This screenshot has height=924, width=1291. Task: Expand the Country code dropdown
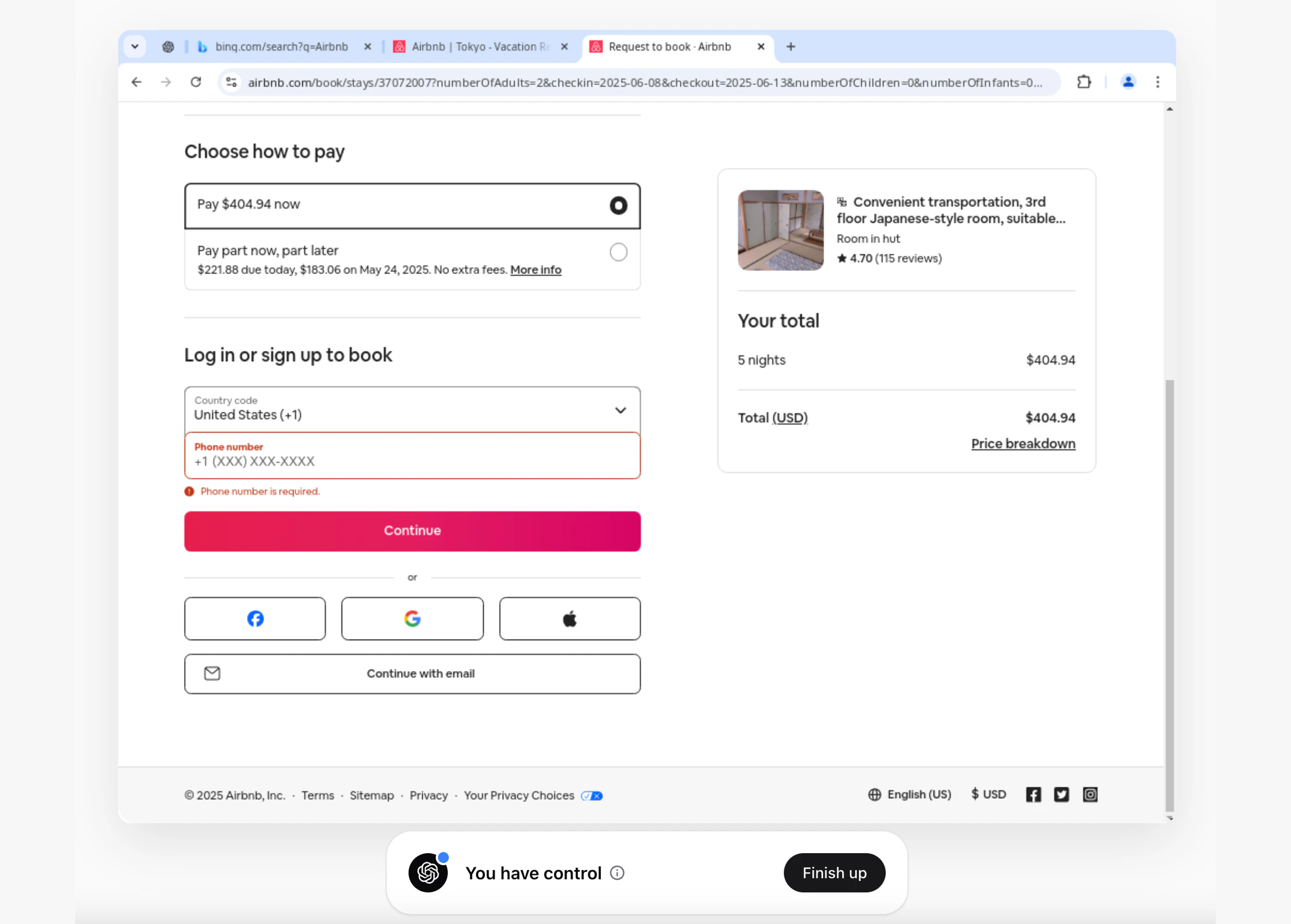tap(620, 410)
